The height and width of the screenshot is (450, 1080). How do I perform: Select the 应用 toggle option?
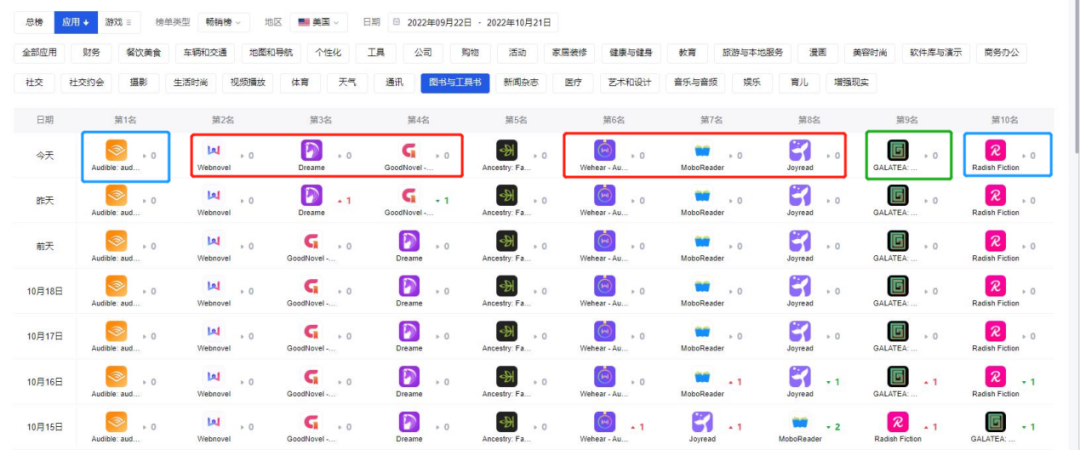(x=76, y=21)
